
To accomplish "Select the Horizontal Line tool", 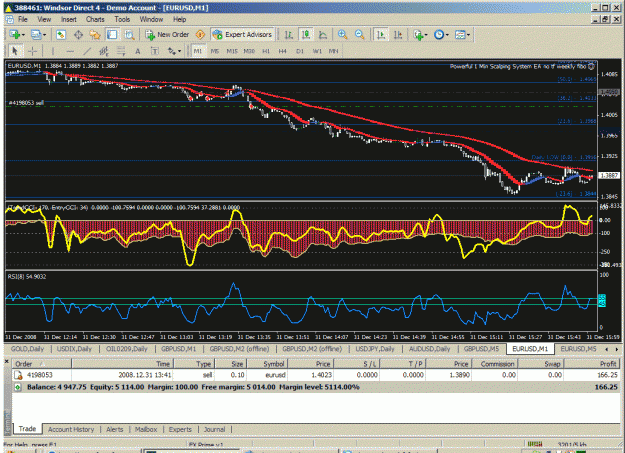I will click(70, 51).
